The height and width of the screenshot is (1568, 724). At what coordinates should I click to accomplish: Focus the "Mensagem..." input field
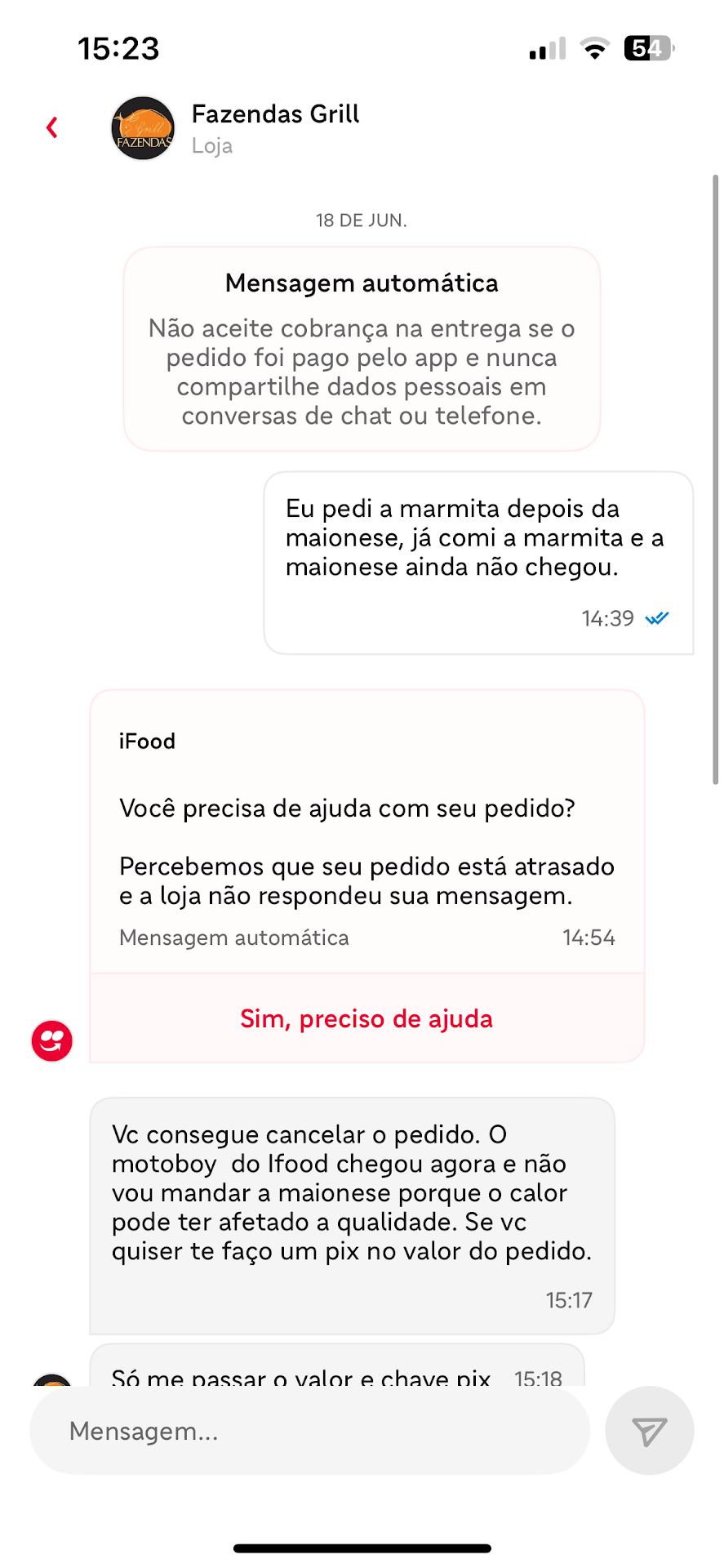click(310, 1431)
